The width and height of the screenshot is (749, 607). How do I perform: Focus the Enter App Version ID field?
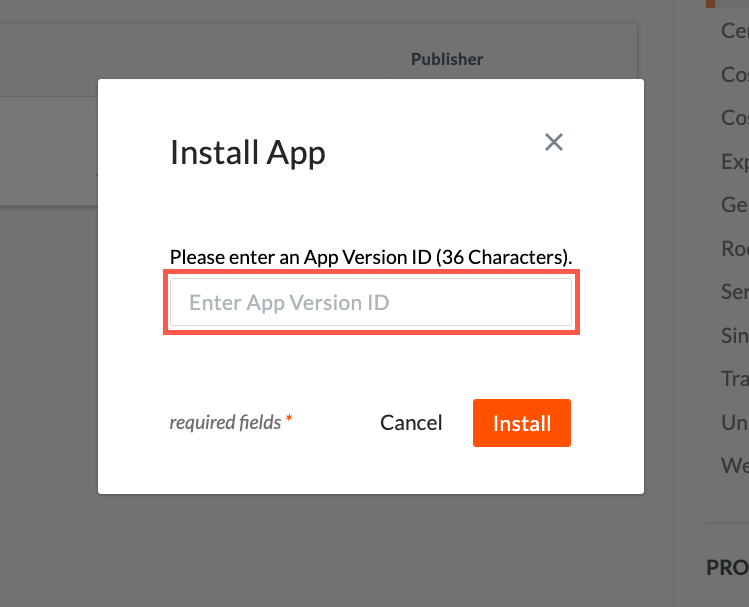coord(371,302)
